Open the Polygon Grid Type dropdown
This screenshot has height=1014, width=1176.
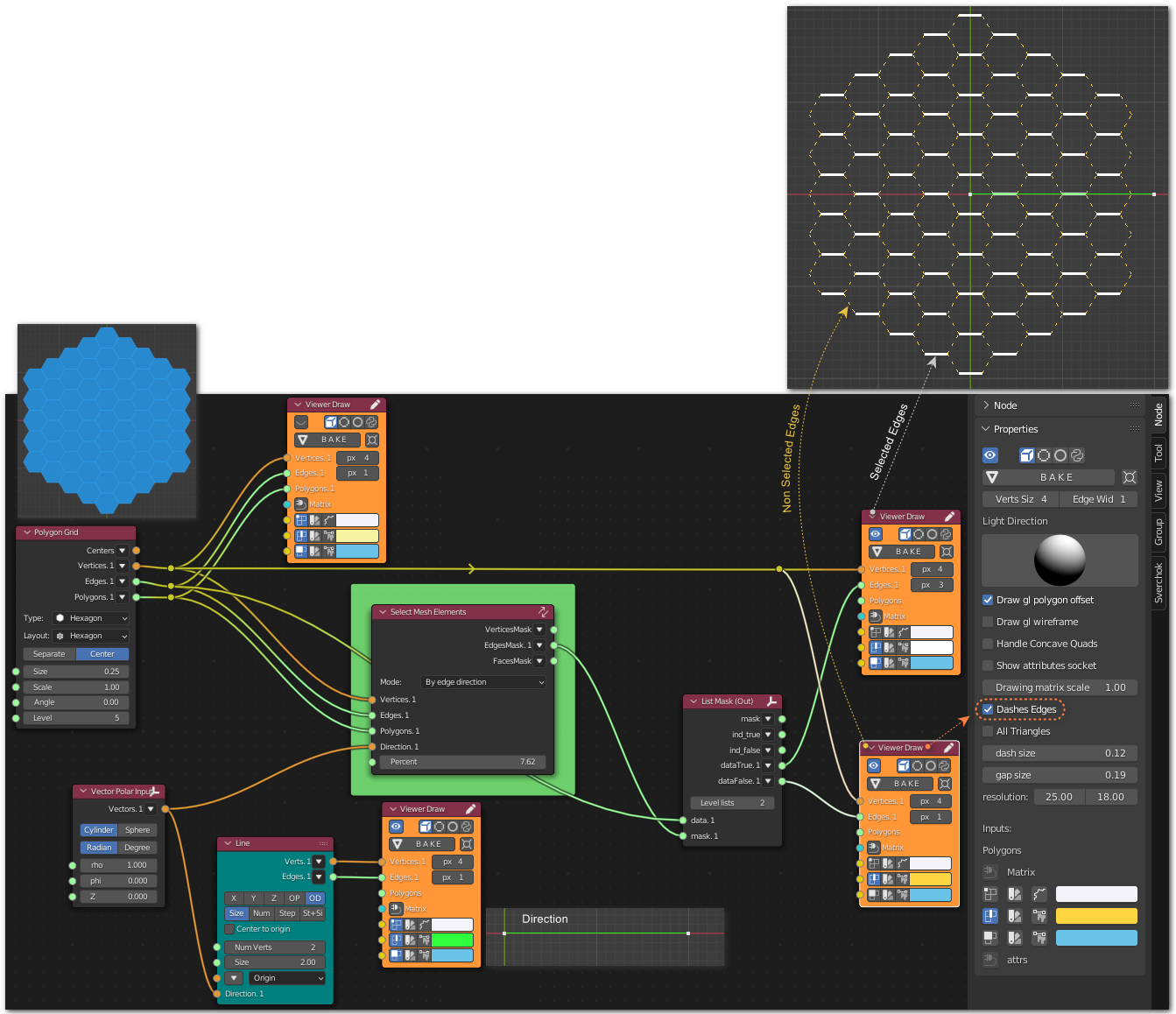coord(91,618)
